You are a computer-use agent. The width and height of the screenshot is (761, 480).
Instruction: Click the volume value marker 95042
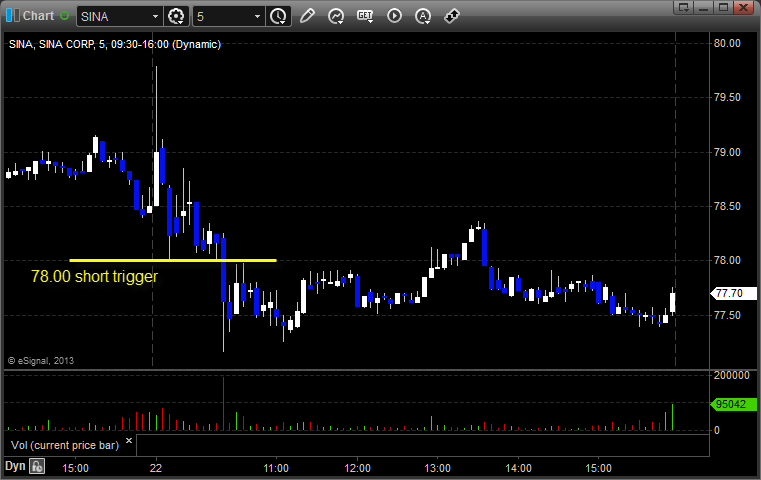point(733,404)
